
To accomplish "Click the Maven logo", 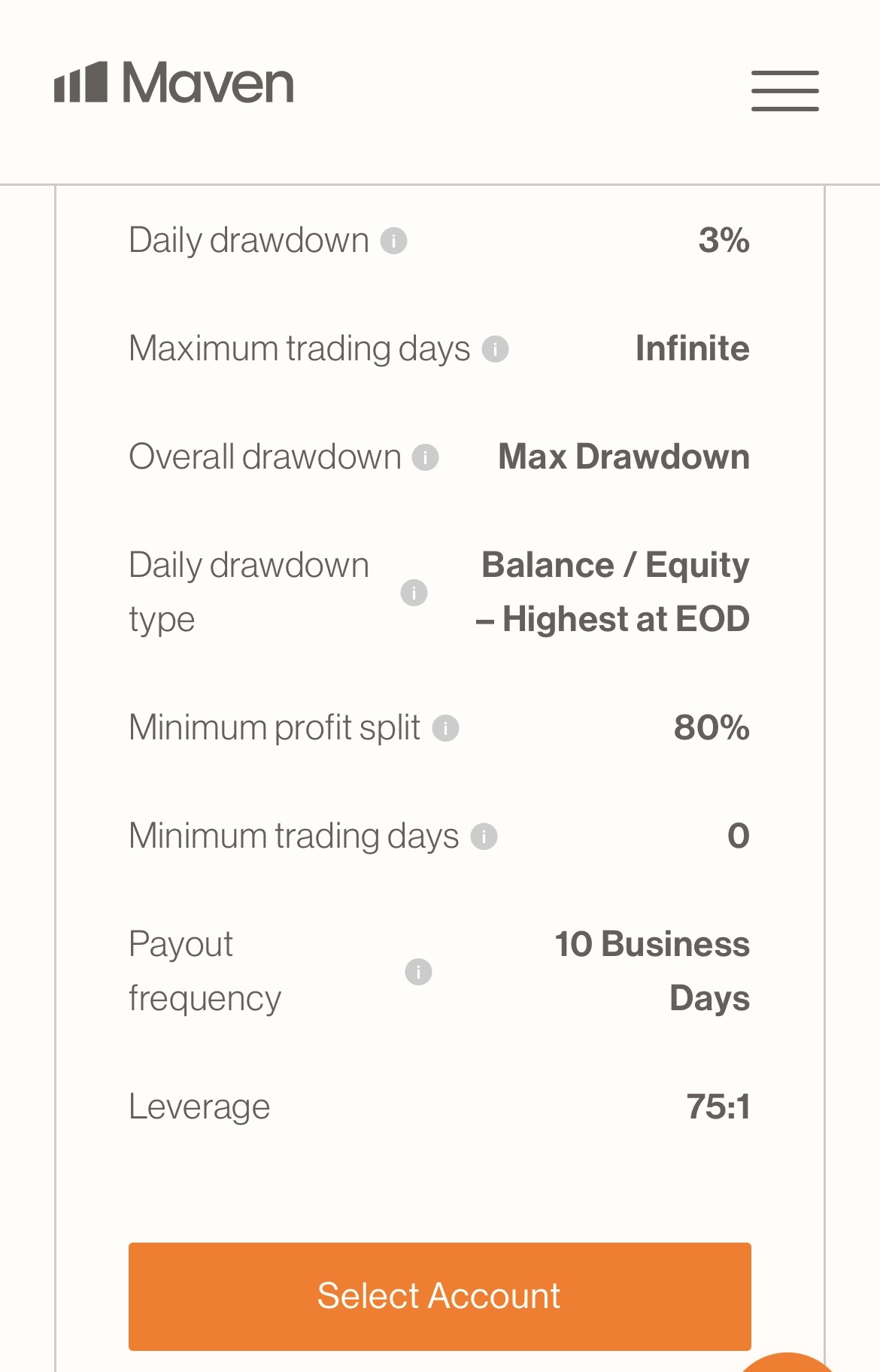I will pos(174,83).
